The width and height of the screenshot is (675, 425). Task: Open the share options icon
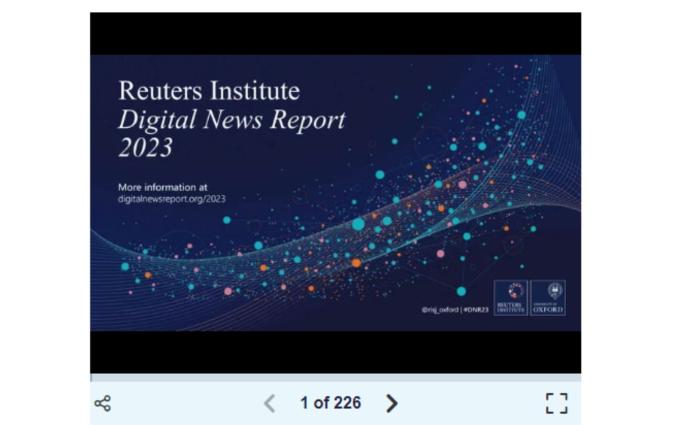[x=102, y=403]
